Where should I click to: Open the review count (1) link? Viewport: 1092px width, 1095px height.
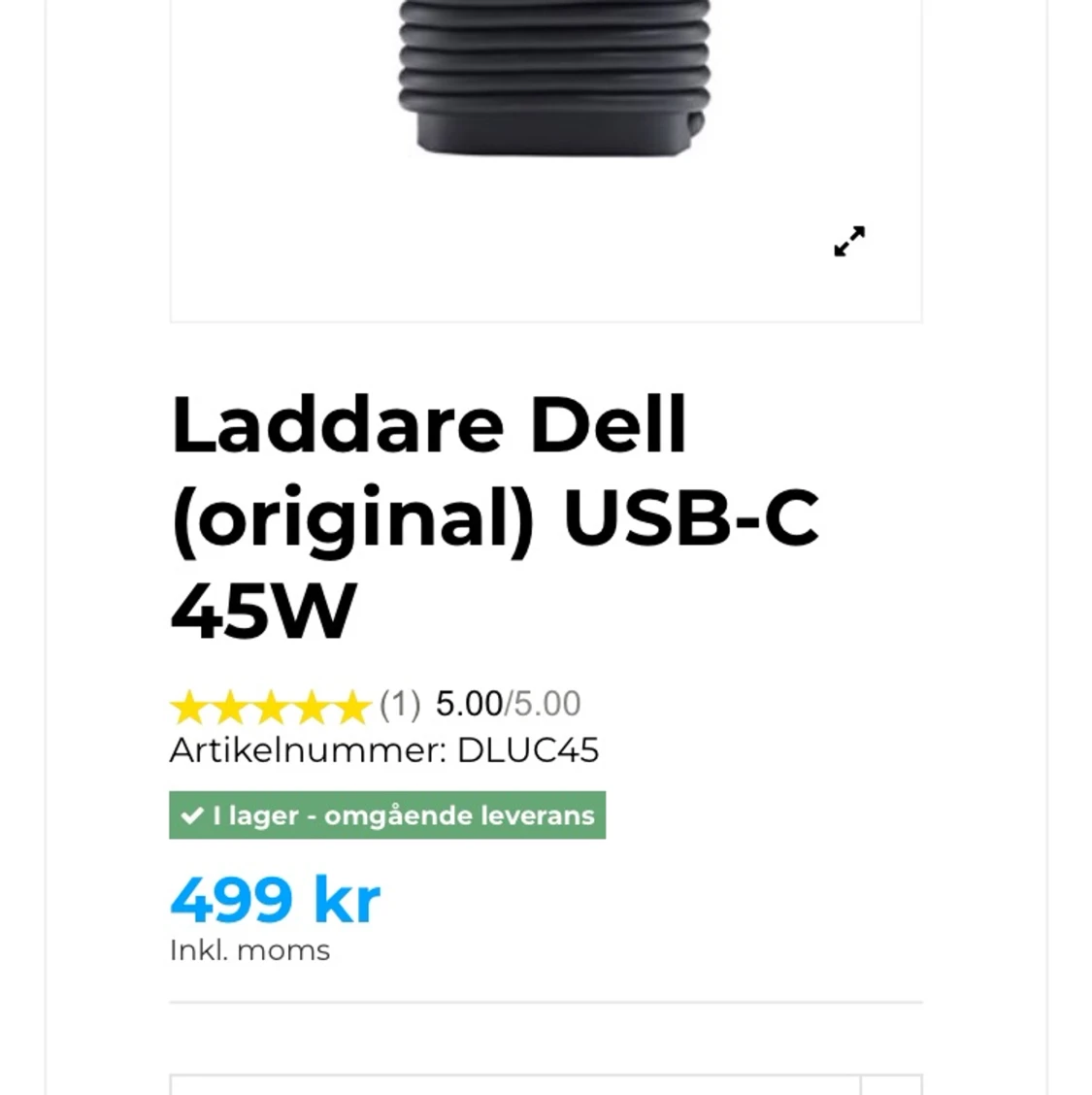(400, 703)
